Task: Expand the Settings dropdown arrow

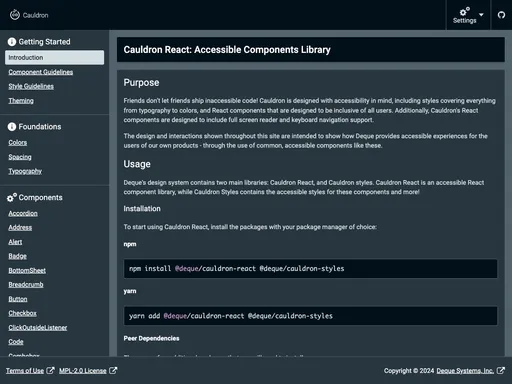Action: [x=481, y=15]
